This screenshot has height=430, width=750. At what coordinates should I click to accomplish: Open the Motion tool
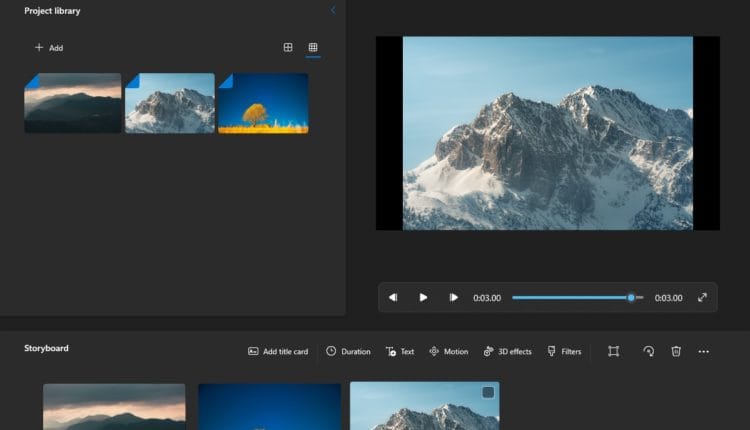click(448, 352)
